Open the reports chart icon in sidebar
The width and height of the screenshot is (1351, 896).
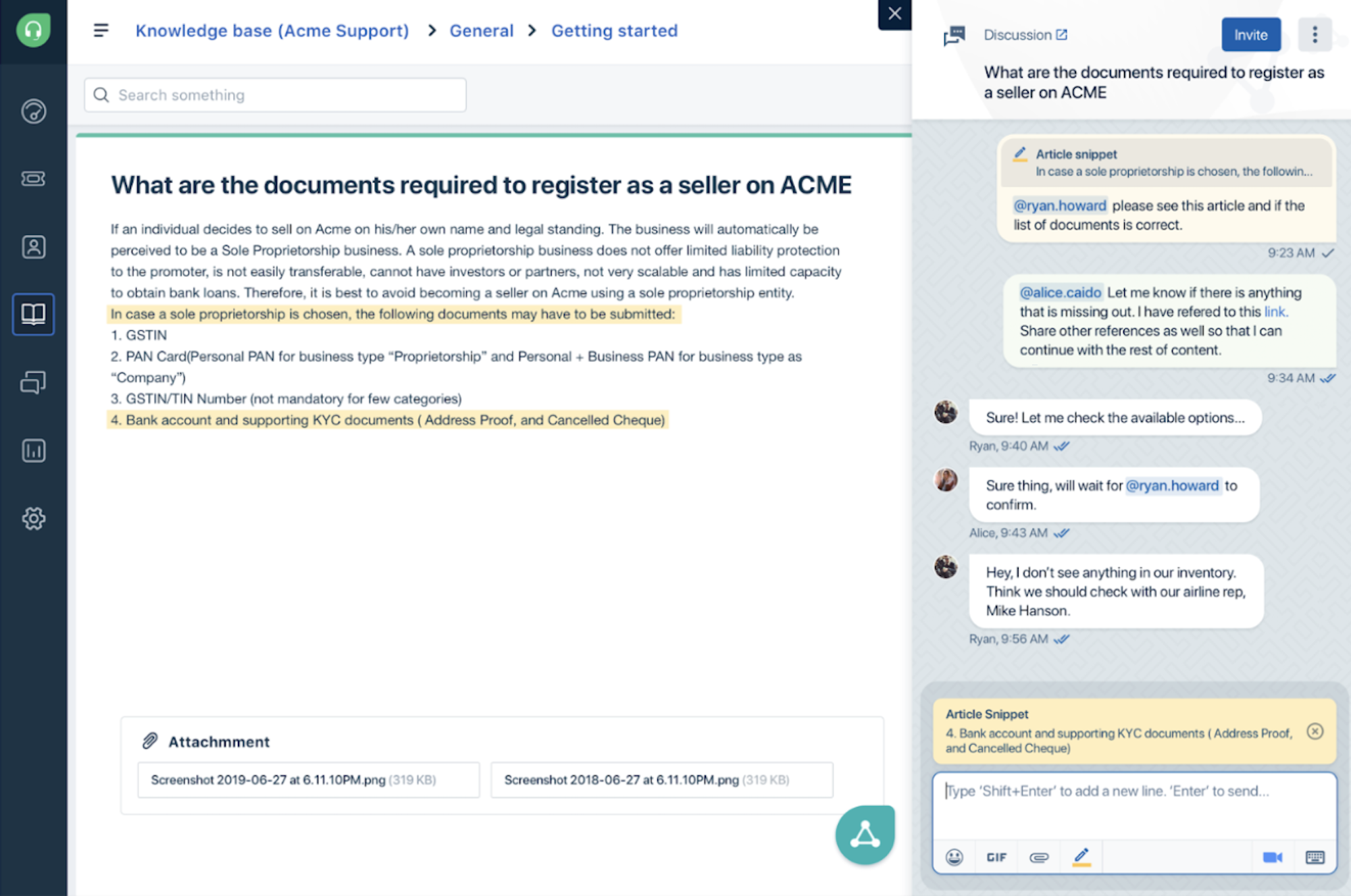tap(33, 450)
